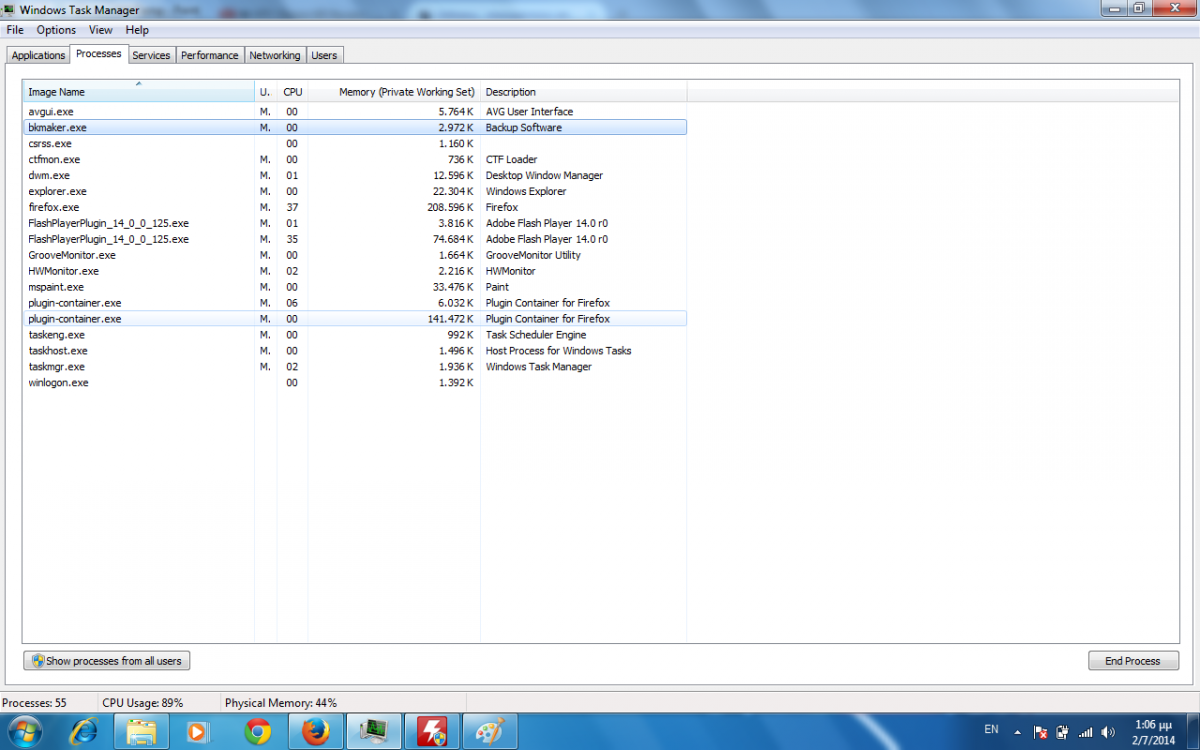1200x750 pixels.
Task: Select the mspaint.exe process
Action: coord(355,287)
